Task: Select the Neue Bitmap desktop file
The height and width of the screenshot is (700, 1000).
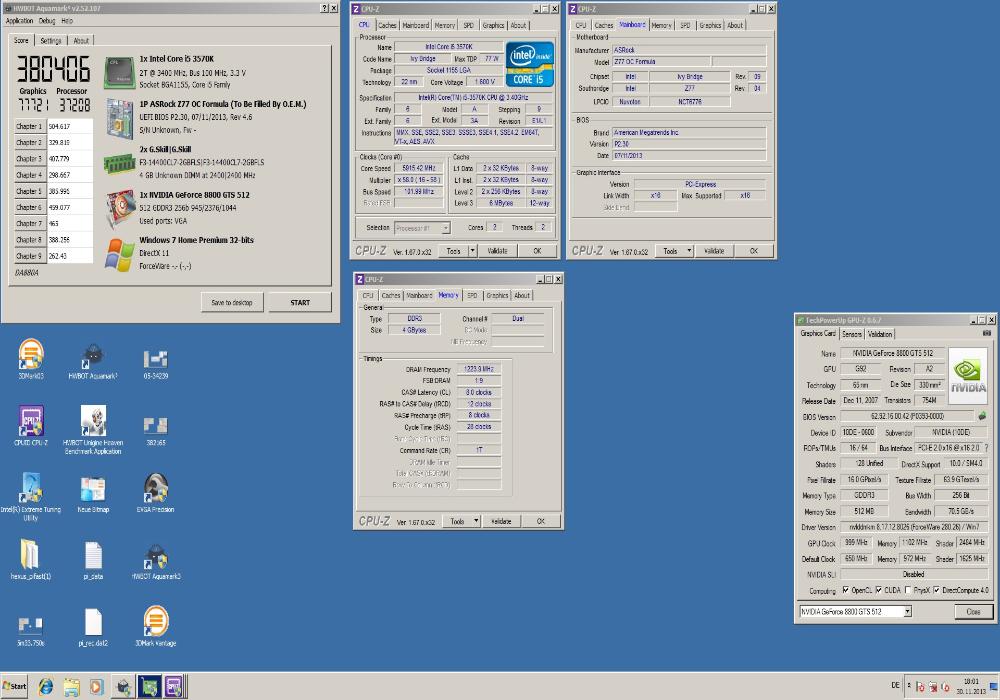Action: click(93, 494)
